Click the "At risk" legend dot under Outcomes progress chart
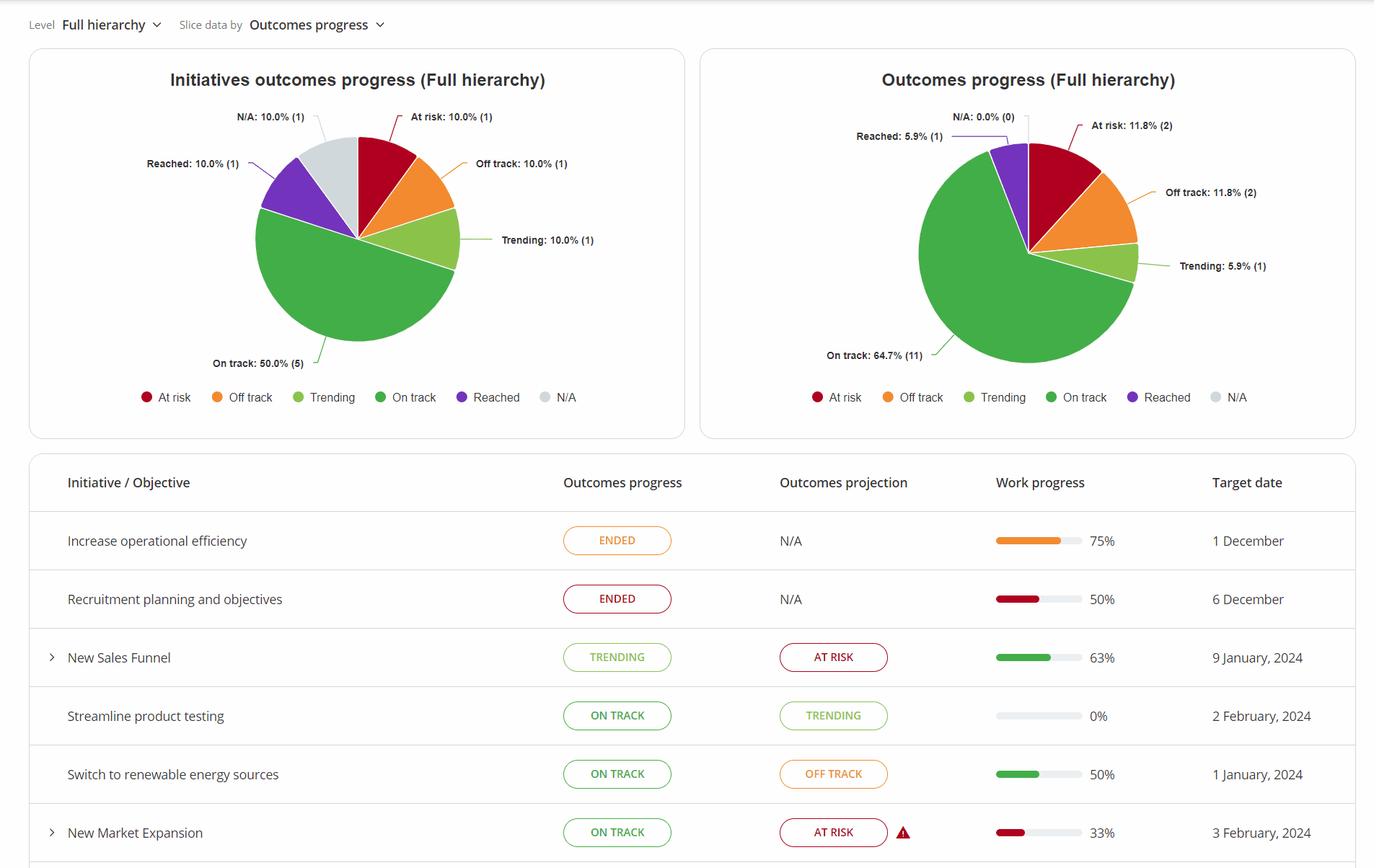The width and height of the screenshot is (1374, 868). [817, 397]
